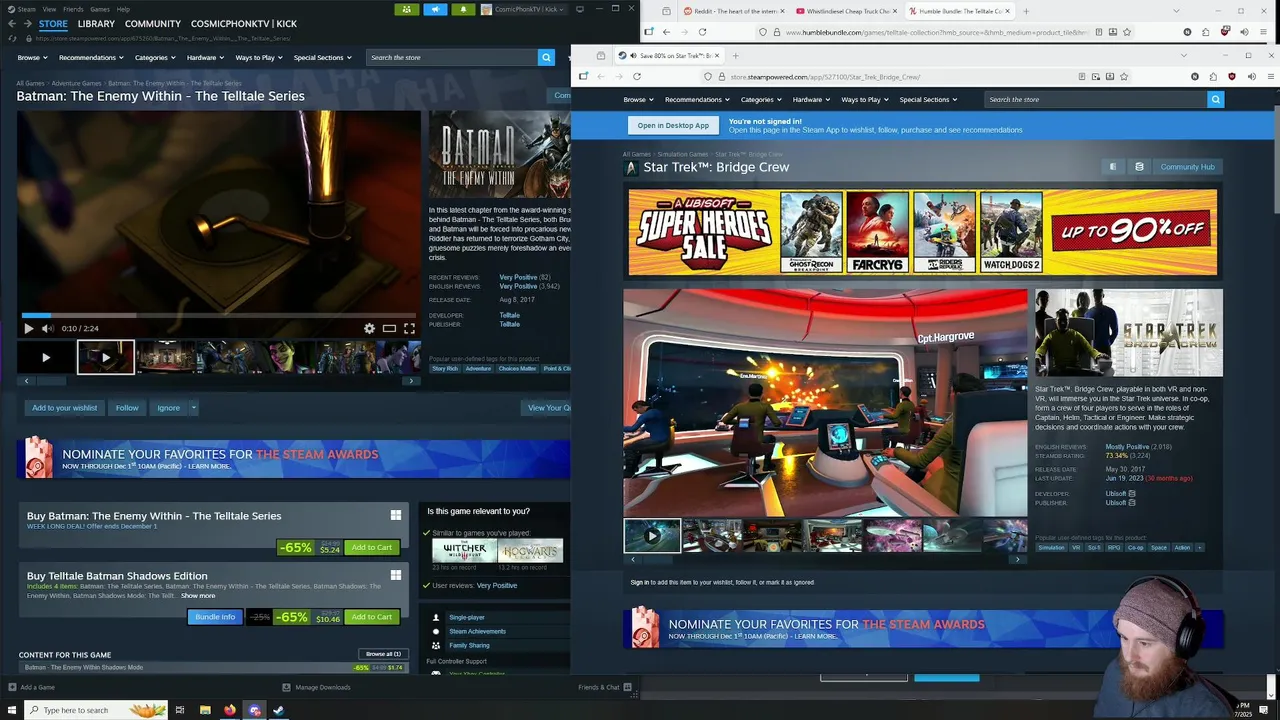
Task: Open the Friends menu in Steam client
Action: tap(73, 9)
